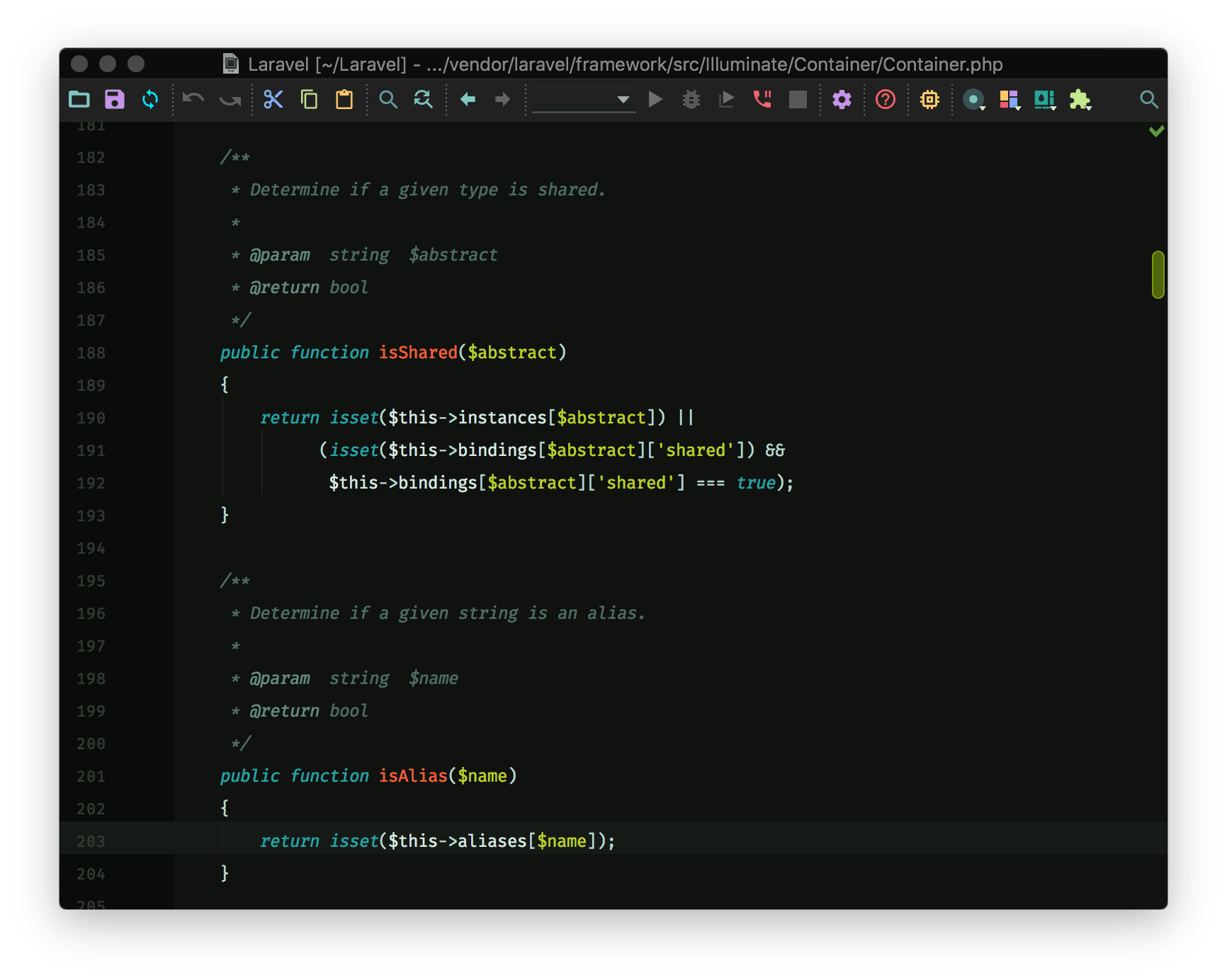This screenshot has width=1227, height=980.
Task: Paste from clipboard
Action: 344,99
